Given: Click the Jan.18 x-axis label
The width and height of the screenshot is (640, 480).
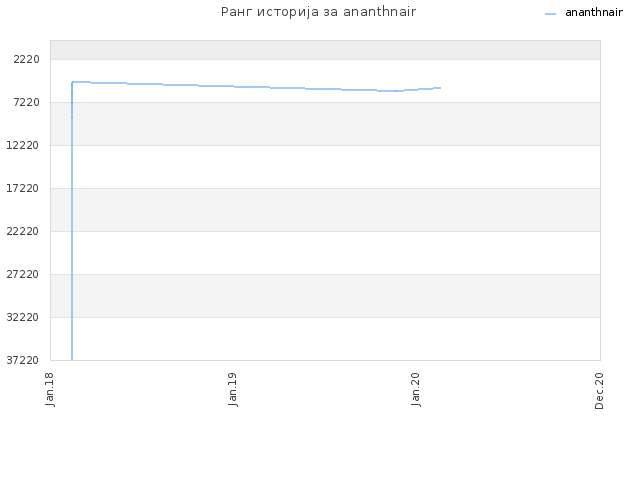Looking at the screenshot, I should tap(50, 389).
